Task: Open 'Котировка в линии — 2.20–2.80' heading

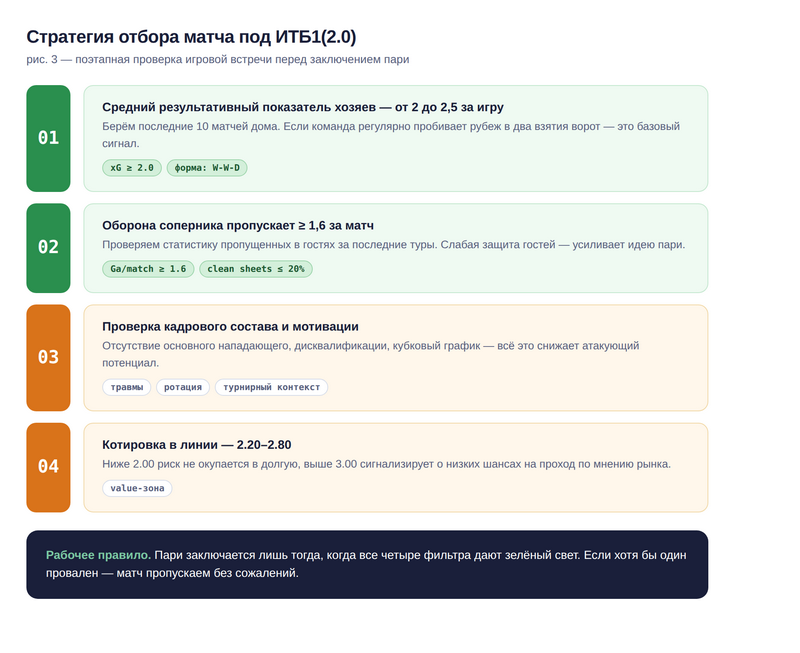Action: [197, 444]
